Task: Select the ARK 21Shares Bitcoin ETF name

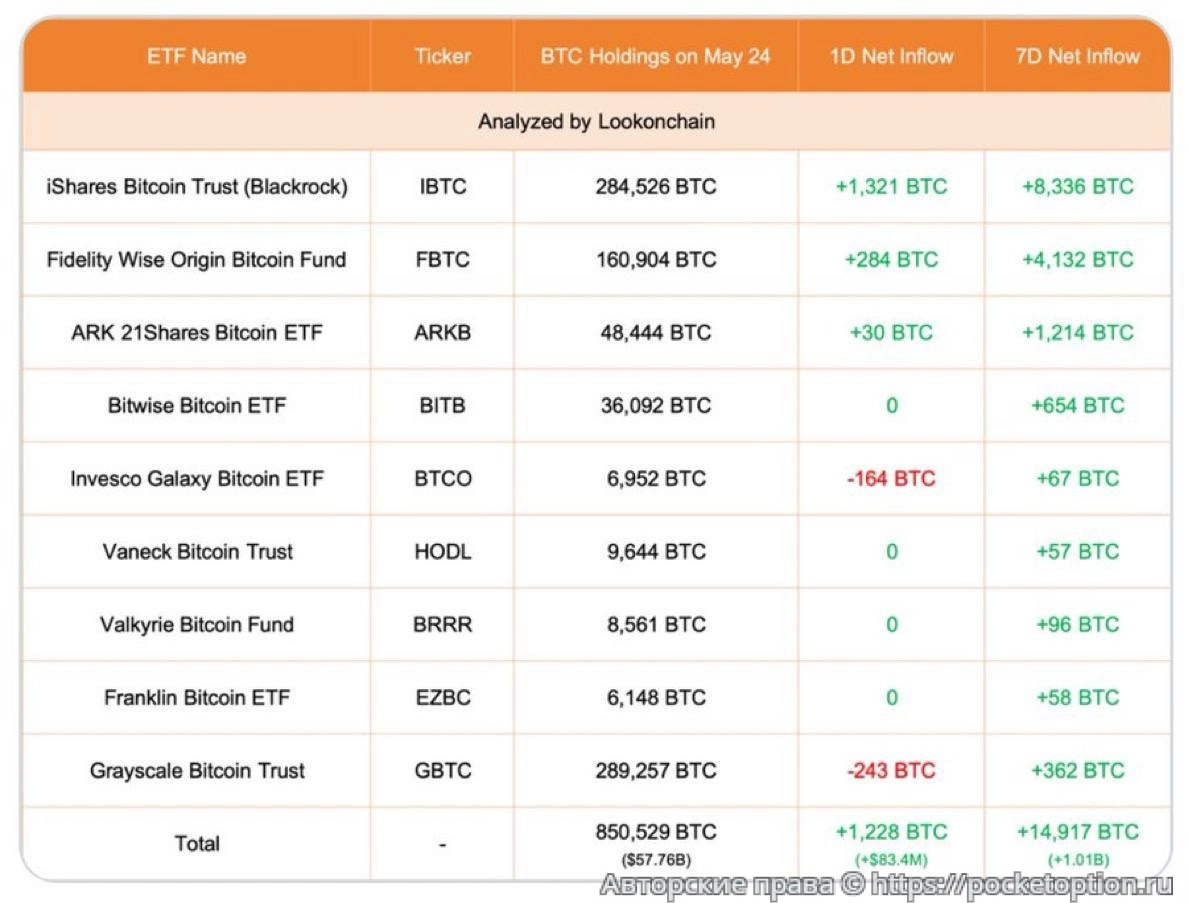Action: click(x=197, y=332)
